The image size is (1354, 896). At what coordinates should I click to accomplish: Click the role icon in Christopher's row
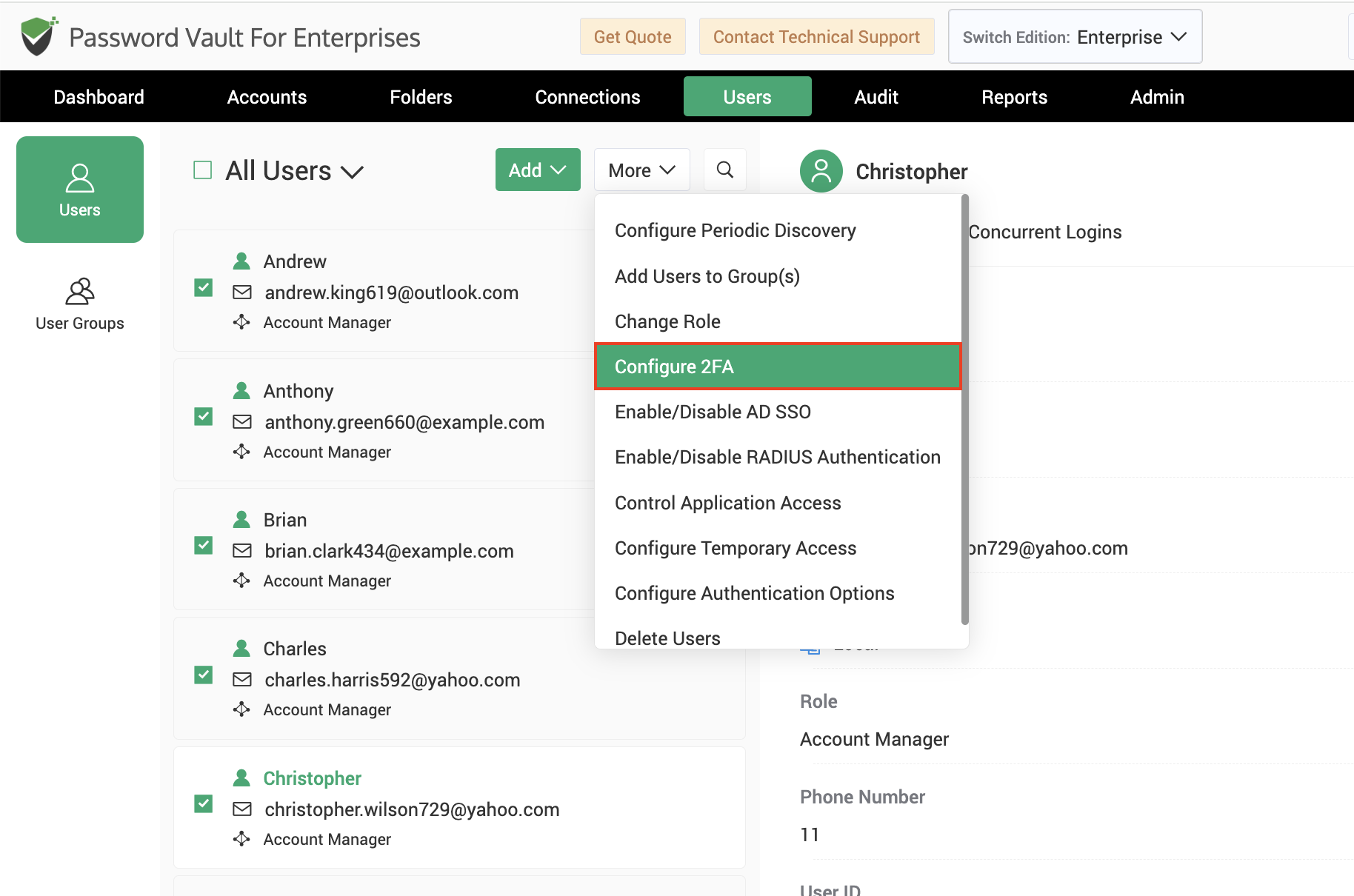[x=241, y=839]
